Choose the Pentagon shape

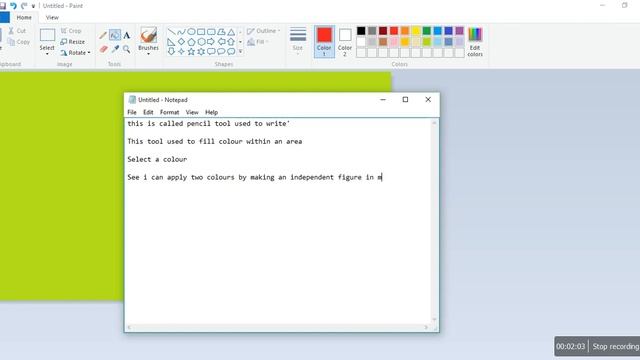(191, 42)
